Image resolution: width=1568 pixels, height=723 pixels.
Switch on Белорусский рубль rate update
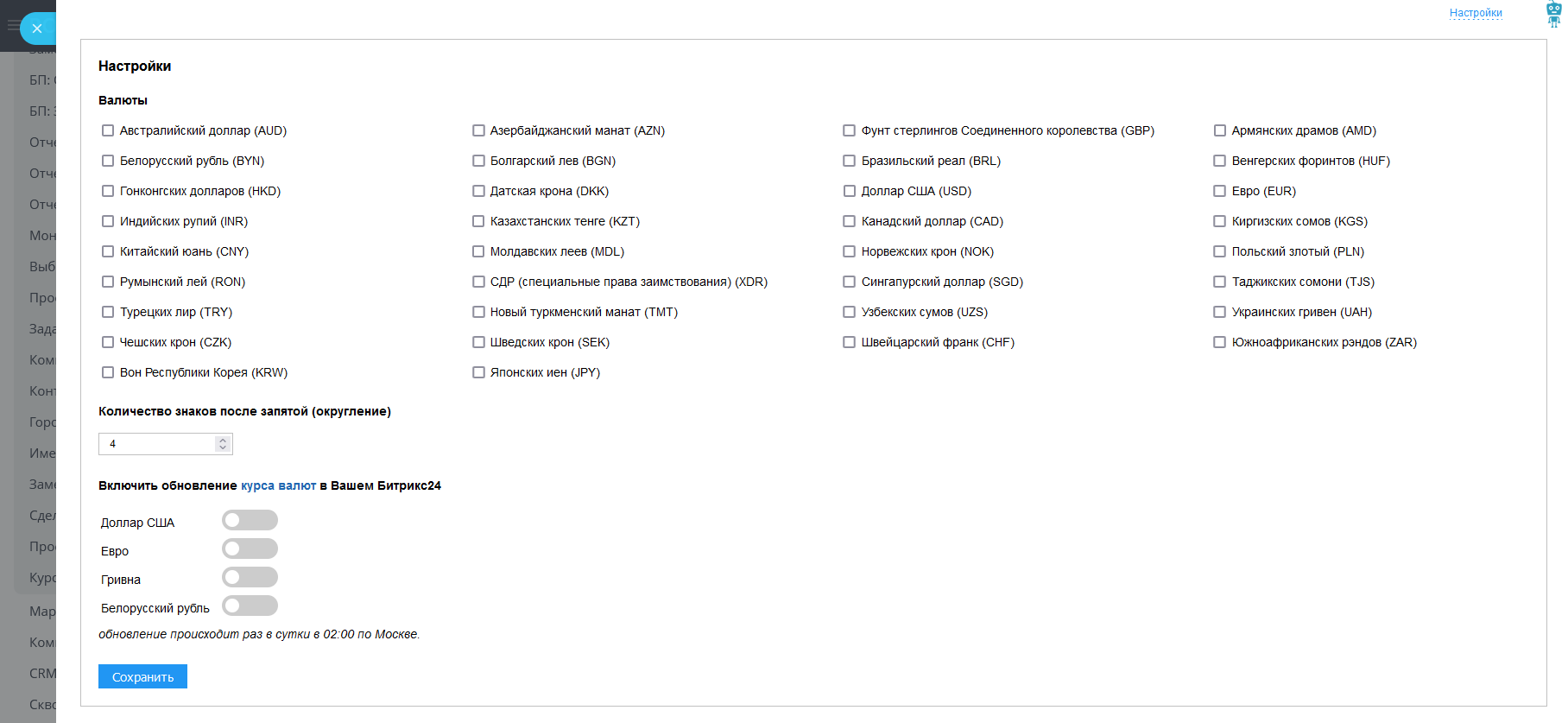[250, 606]
